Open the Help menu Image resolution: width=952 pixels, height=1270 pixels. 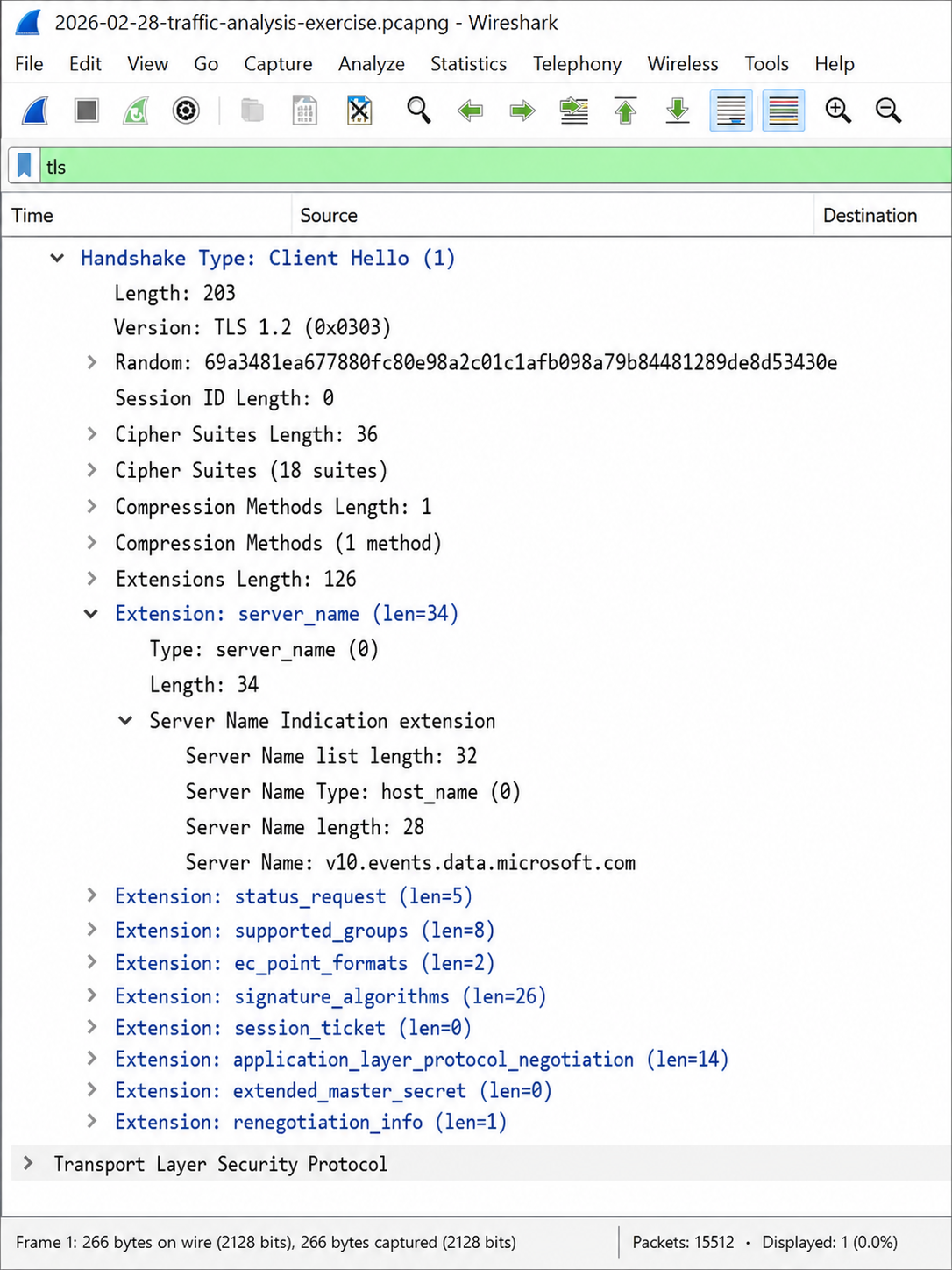point(834,64)
